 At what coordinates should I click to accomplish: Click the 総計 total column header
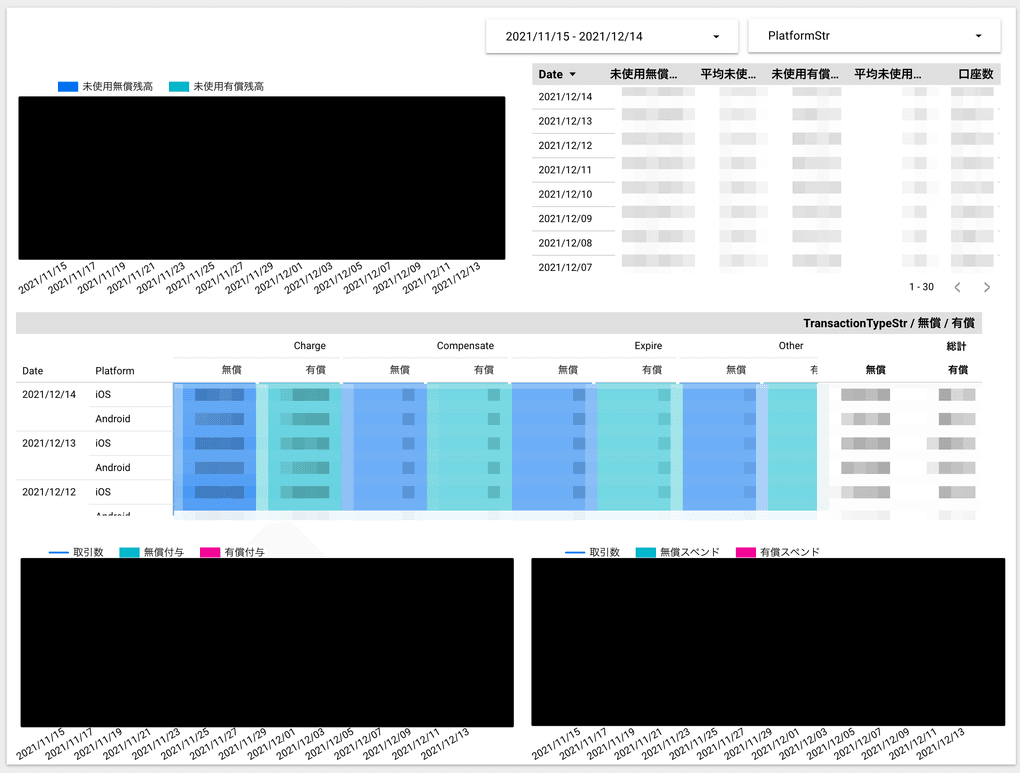[957, 346]
